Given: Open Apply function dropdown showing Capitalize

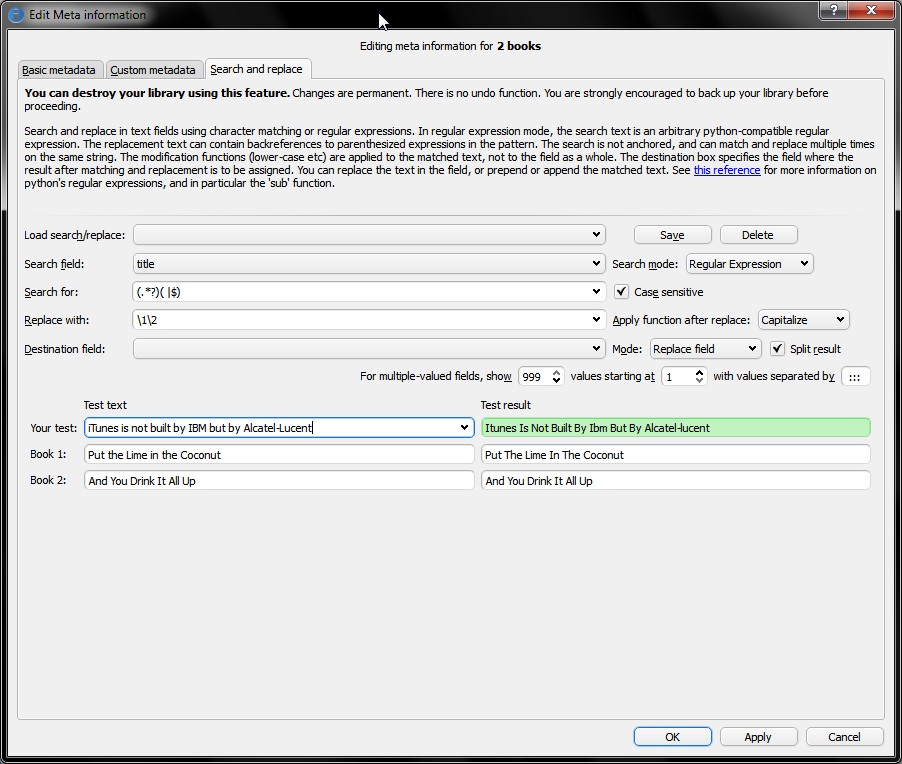Looking at the screenshot, I should 803,320.
